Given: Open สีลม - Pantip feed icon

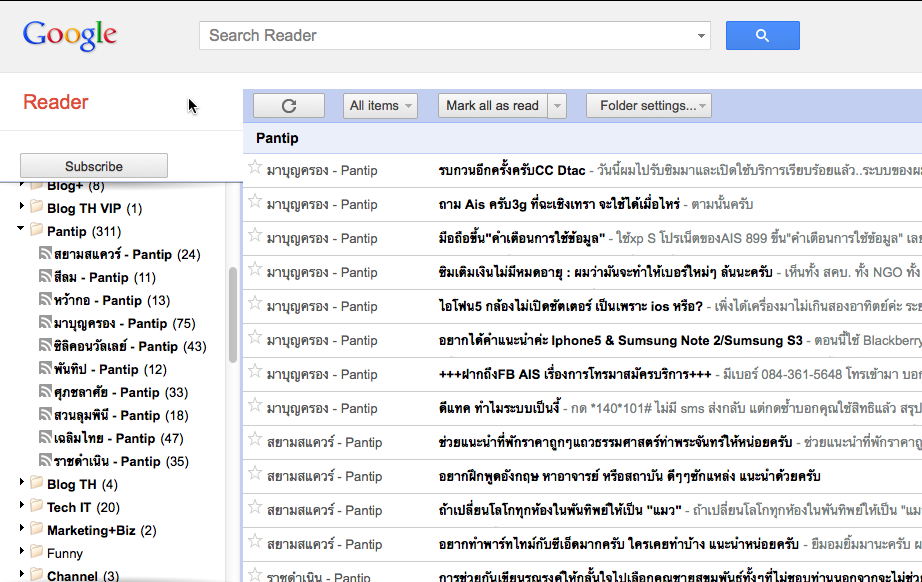Looking at the screenshot, I should click(x=45, y=276).
